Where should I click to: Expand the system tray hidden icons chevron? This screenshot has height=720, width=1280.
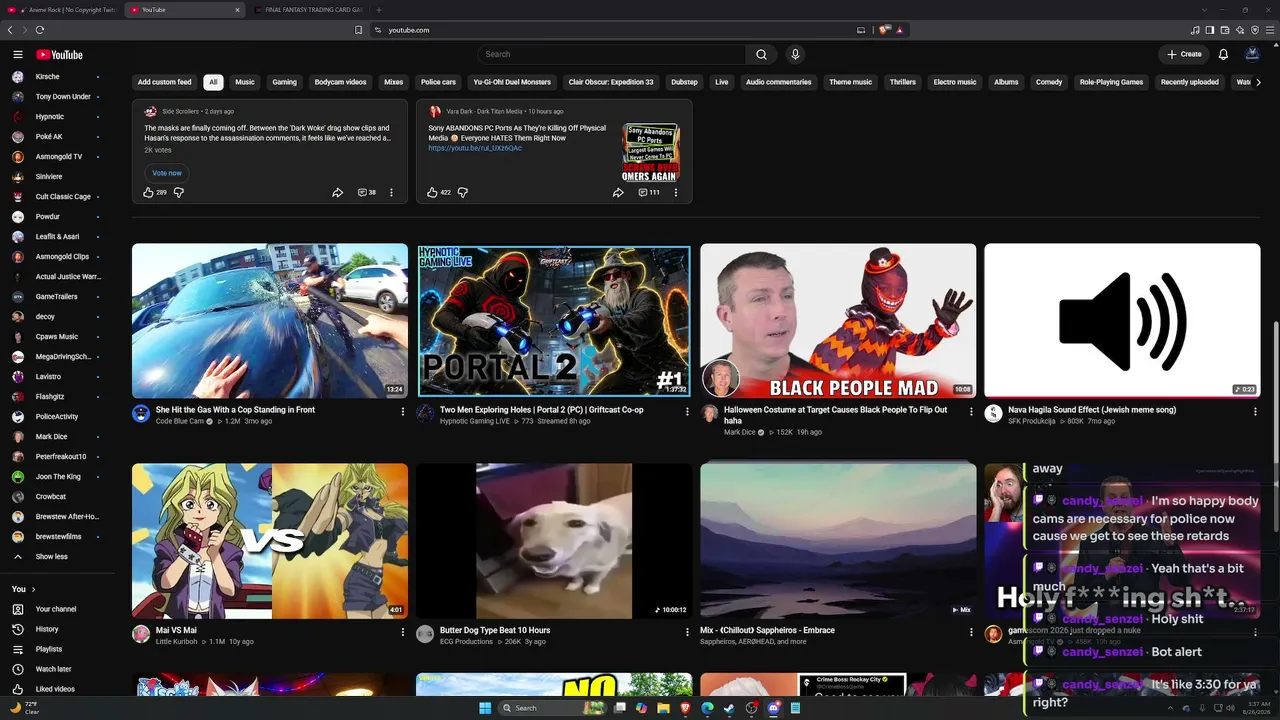click(x=1171, y=708)
